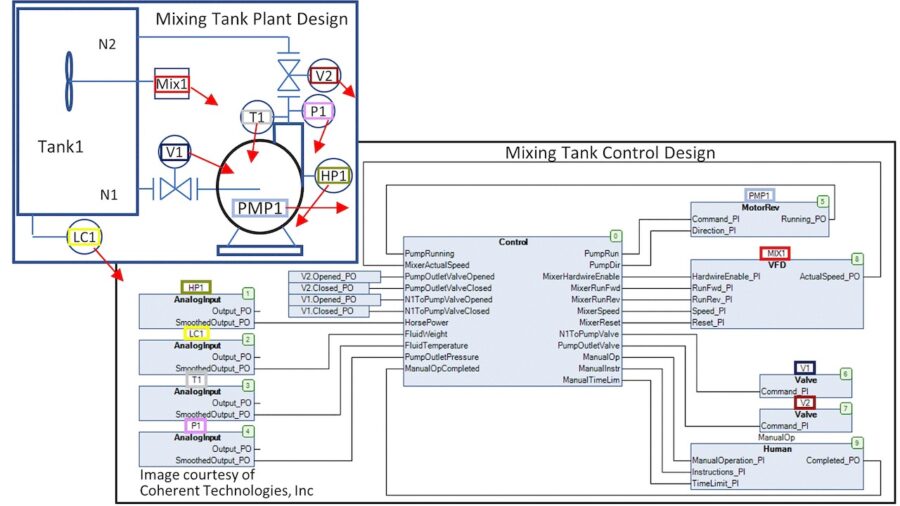Click the PumpOutletValveOpened input port
Screen dimensions: 900x506
point(449,277)
